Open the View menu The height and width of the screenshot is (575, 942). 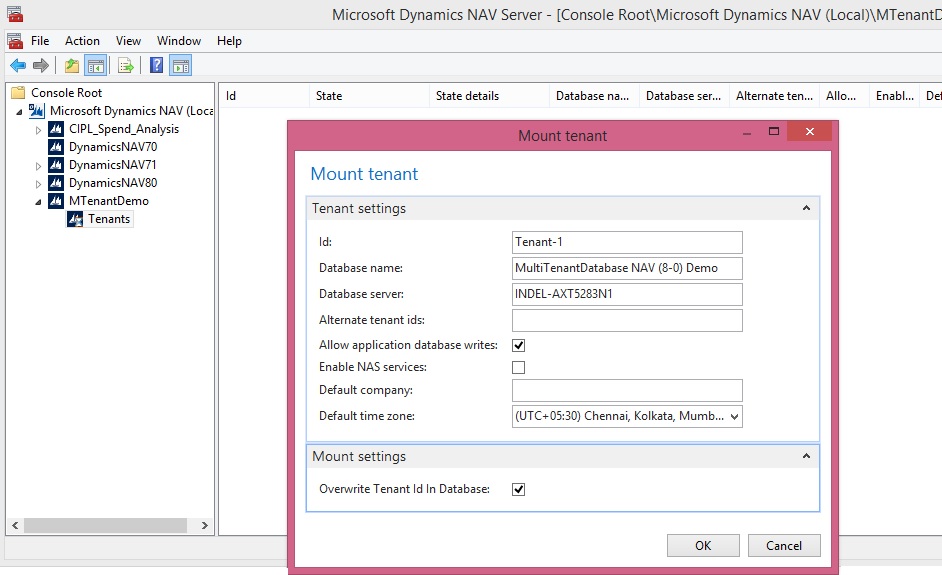click(x=128, y=41)
